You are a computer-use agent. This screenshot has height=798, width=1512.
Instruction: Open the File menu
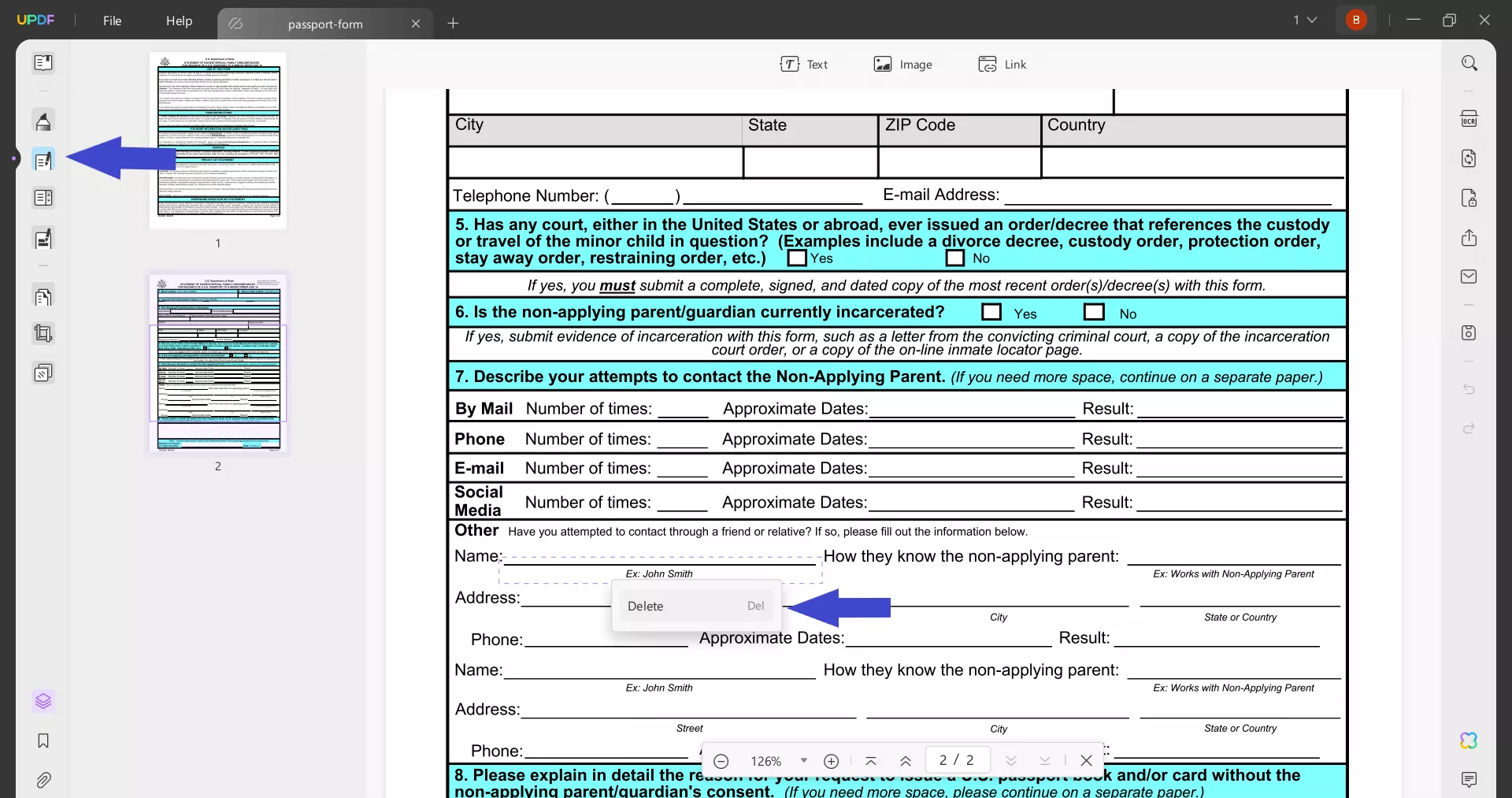click(x=112, y=20)
